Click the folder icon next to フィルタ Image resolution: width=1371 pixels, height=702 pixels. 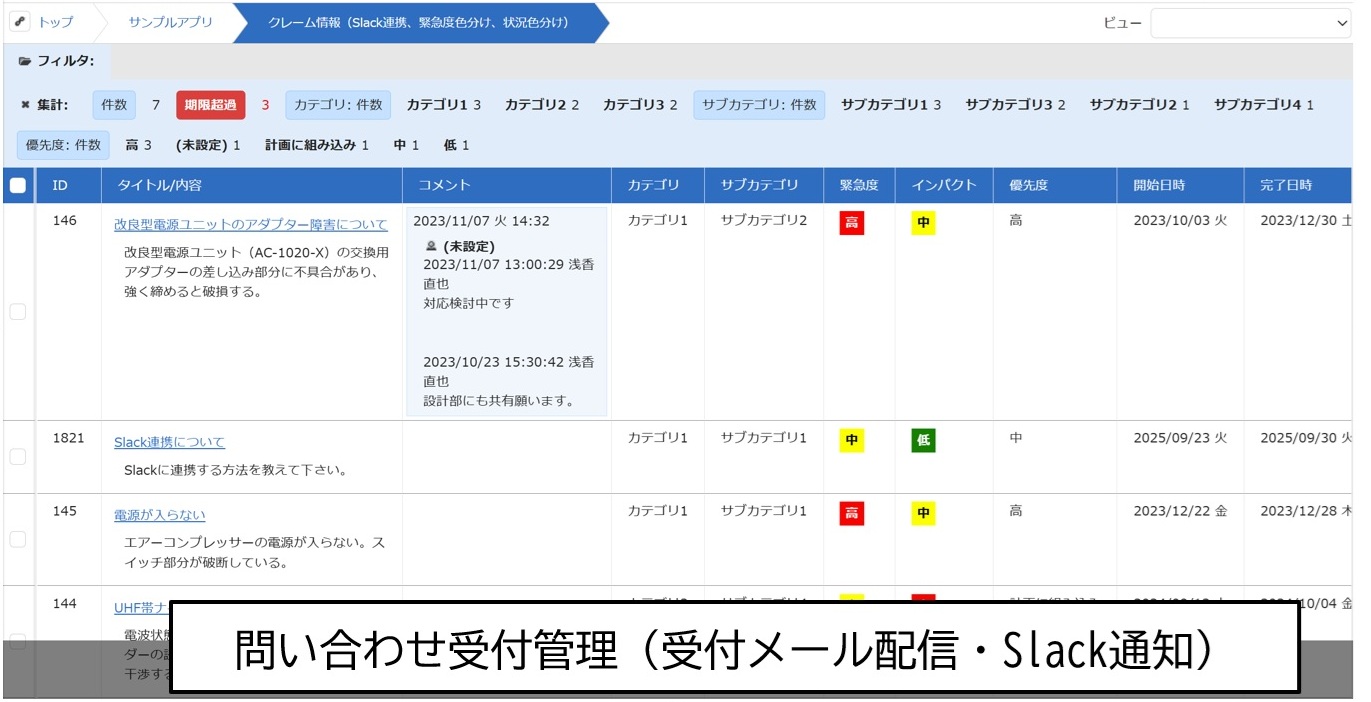(25, 61)
